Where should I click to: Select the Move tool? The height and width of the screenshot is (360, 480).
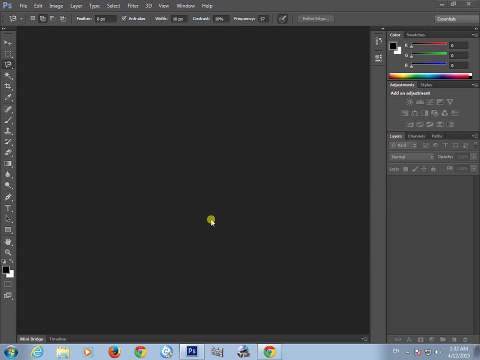[x=8, y=43]
